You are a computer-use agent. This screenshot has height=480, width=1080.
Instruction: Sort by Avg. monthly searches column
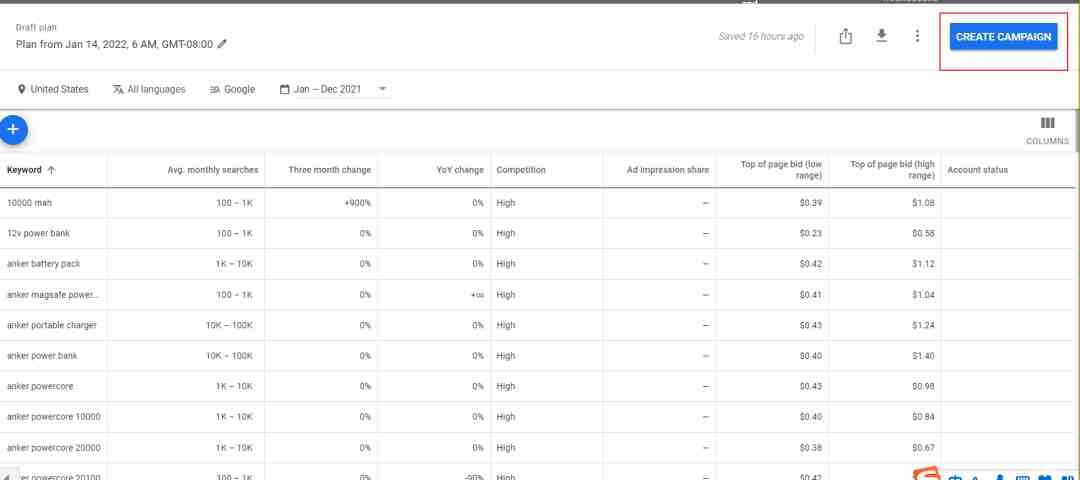[213, 170]
